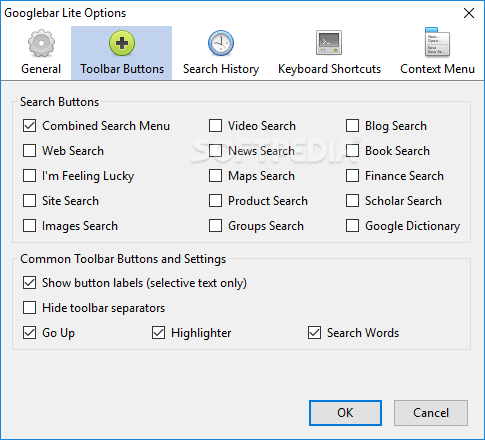Confirm settings with the OK button
The image size is (485, 440).
[x=345, y=413]
